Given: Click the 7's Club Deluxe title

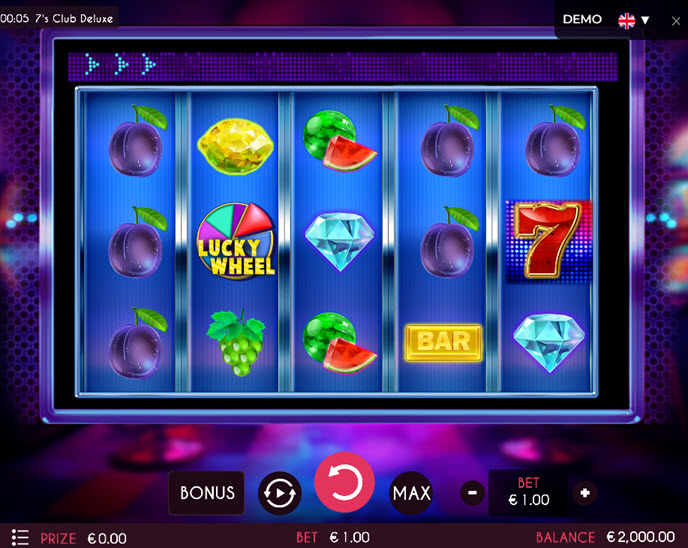Looking at the screenshot, I should point(74,18).
